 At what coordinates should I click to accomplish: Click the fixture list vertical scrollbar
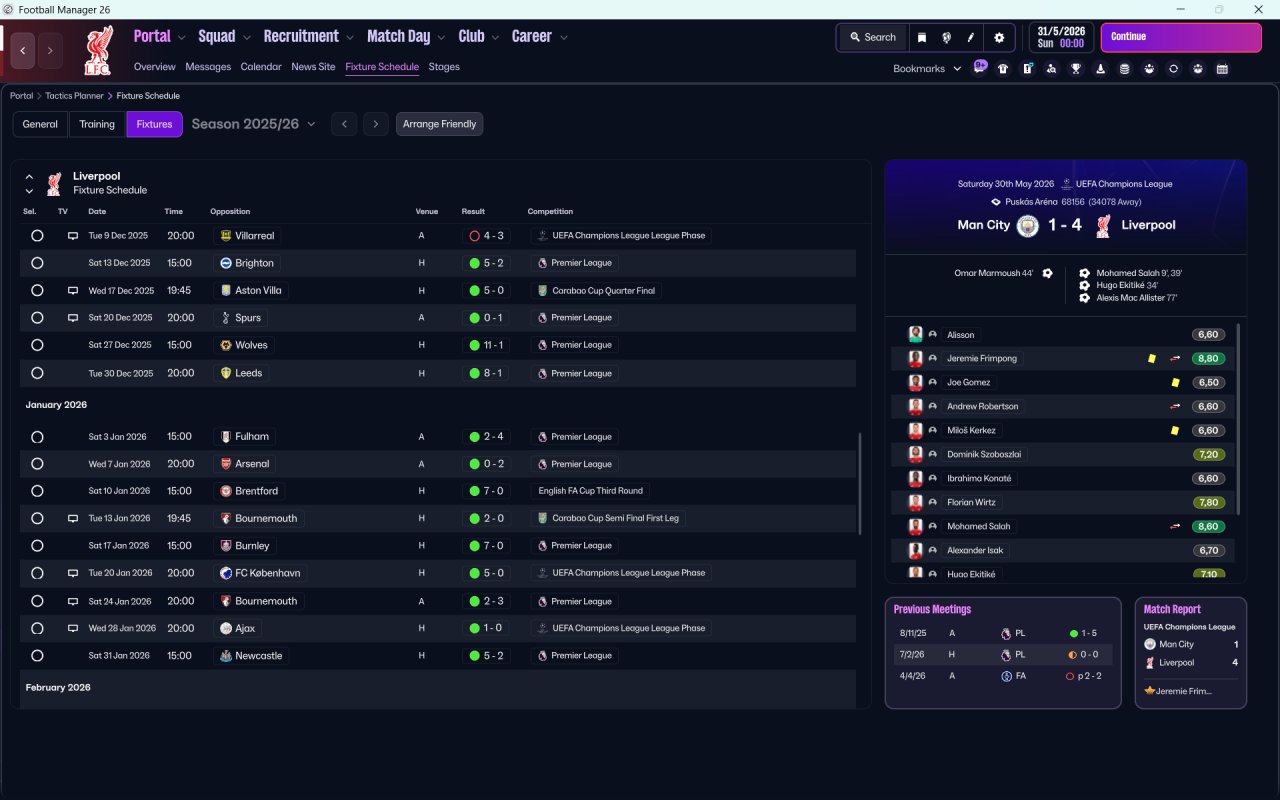pos(860,484)
